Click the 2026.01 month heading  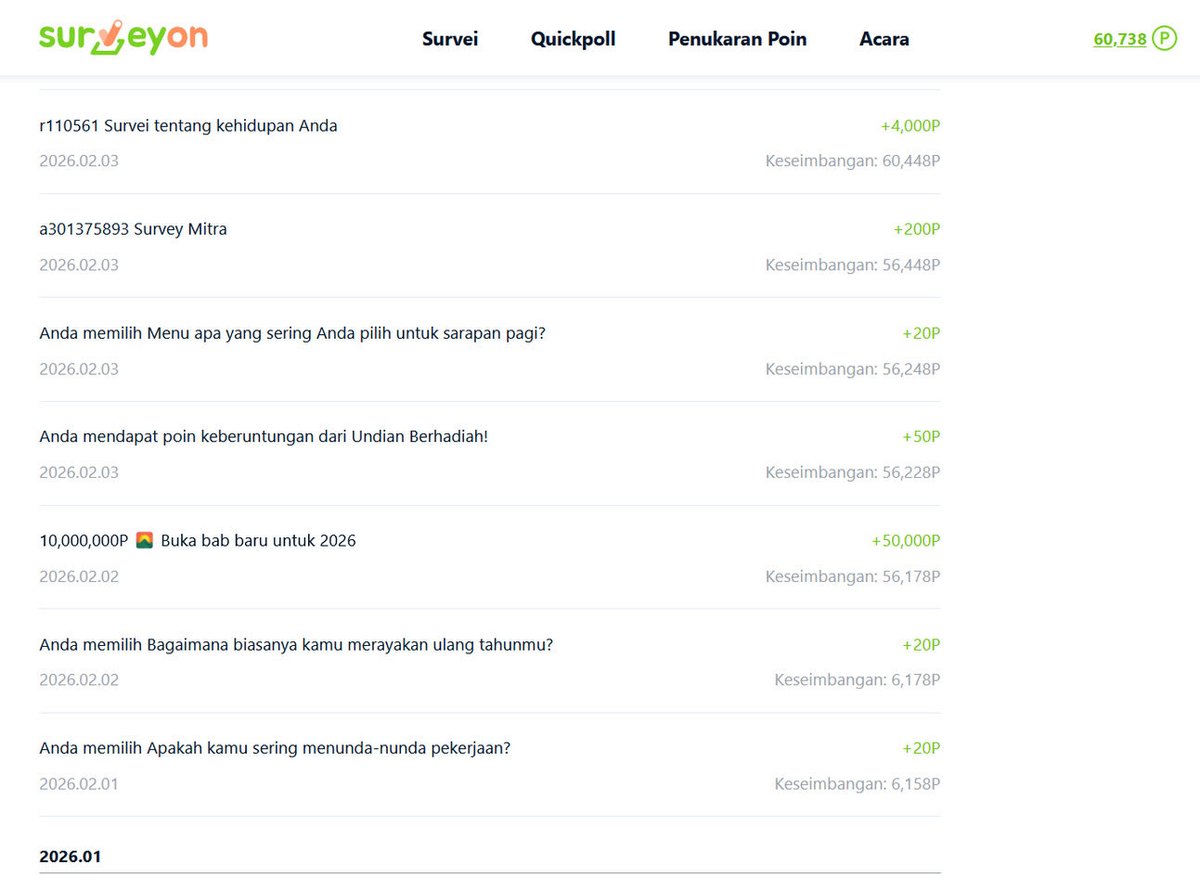pyautogui.click(x=70, y=857)
